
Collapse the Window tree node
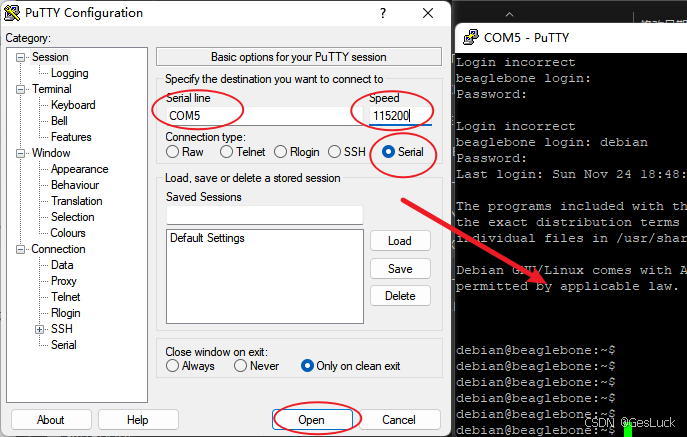pyautogui.click(x=20, y=153)
